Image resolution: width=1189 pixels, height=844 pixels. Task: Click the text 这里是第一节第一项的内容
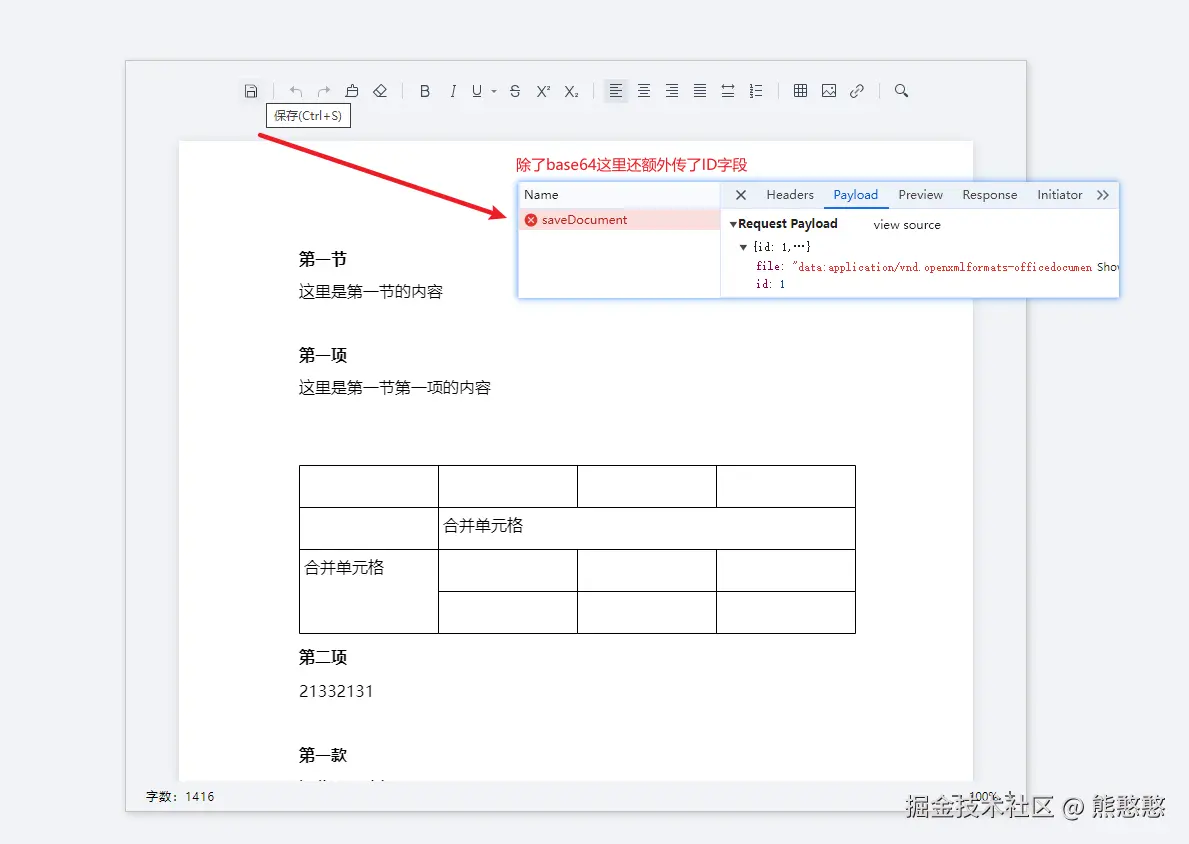click(394, 387)
